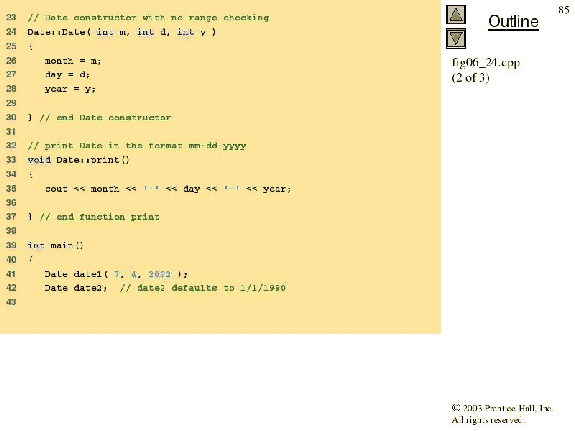This screenshot has height=431, width=575.
Task: Click the down arrow navigation icon
Action: coord(456,39)
